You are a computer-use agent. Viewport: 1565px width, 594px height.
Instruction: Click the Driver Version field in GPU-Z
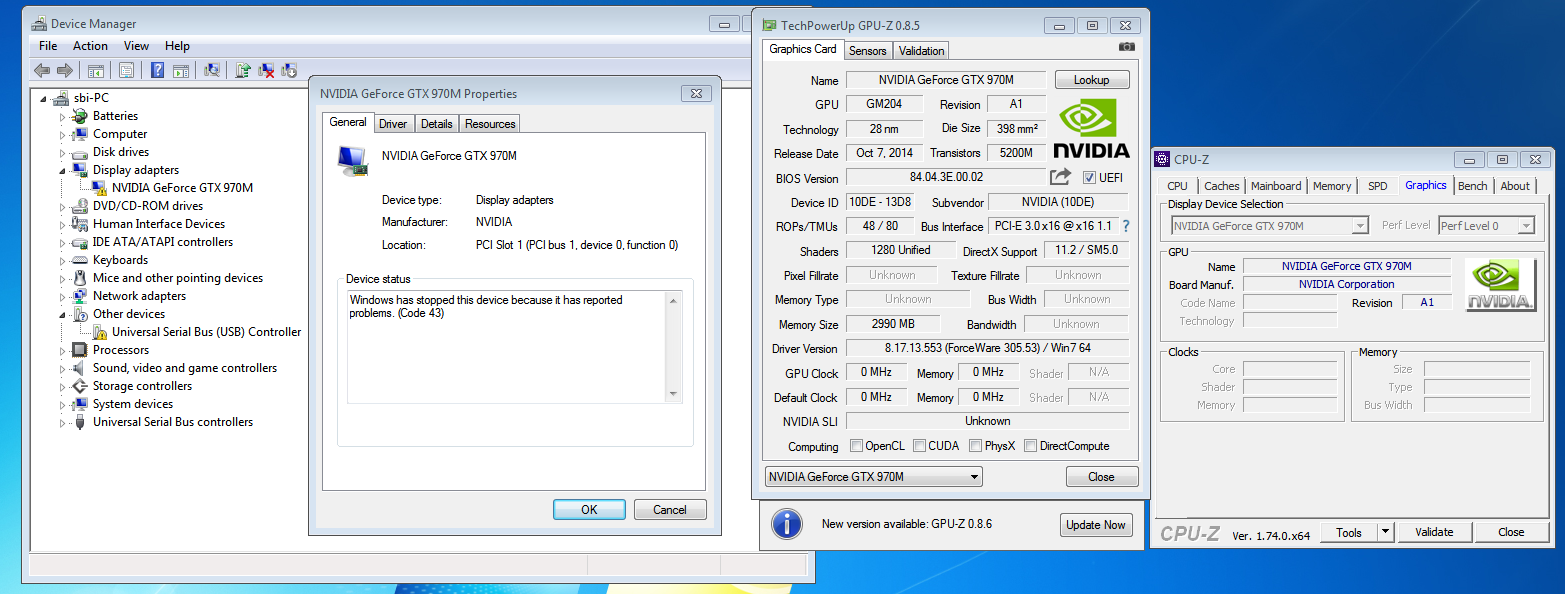(987, 348)
